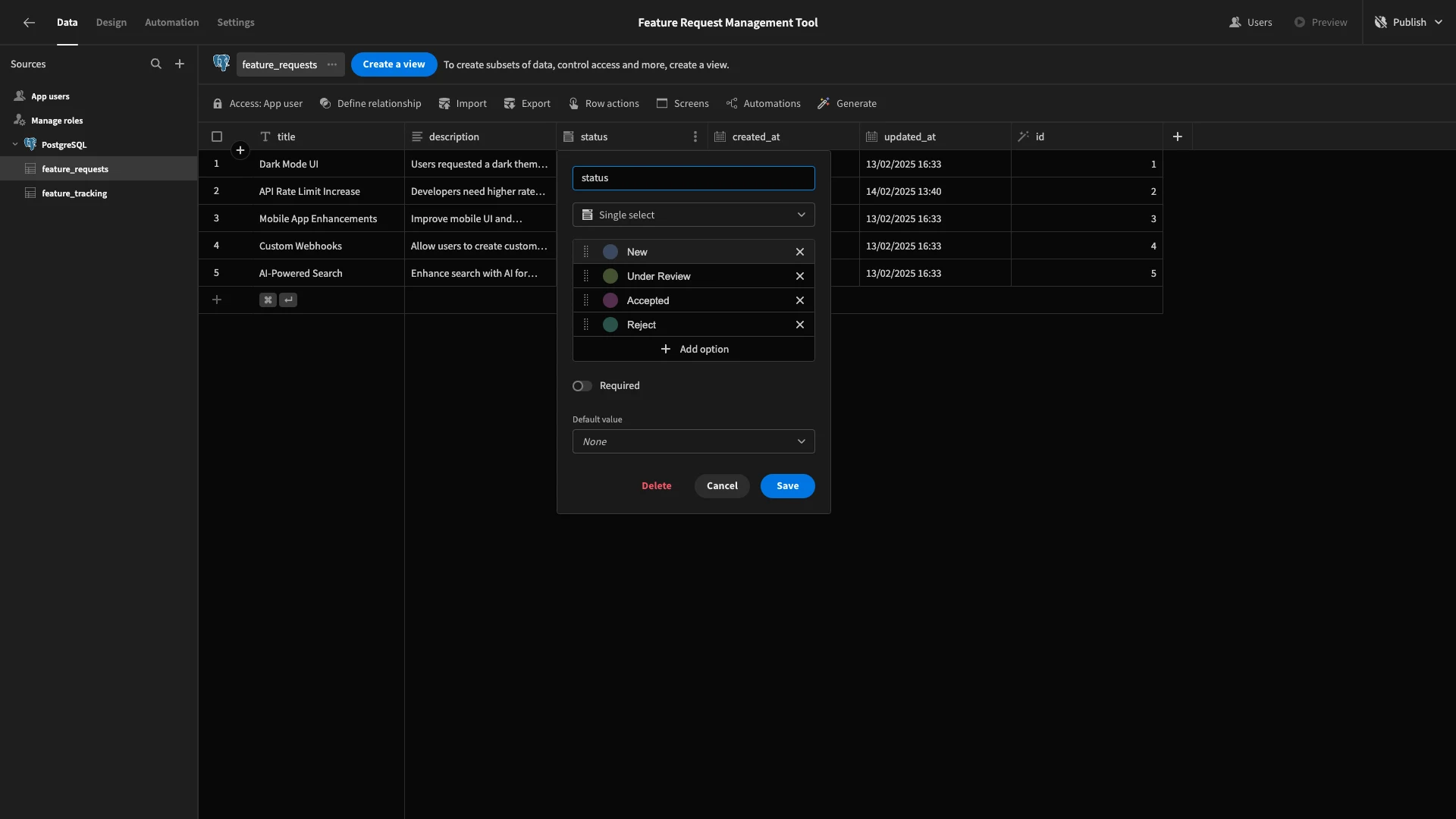Select the feature_tracking table
The height and width of the screenshot is (819, 1456).
(74, 193)
